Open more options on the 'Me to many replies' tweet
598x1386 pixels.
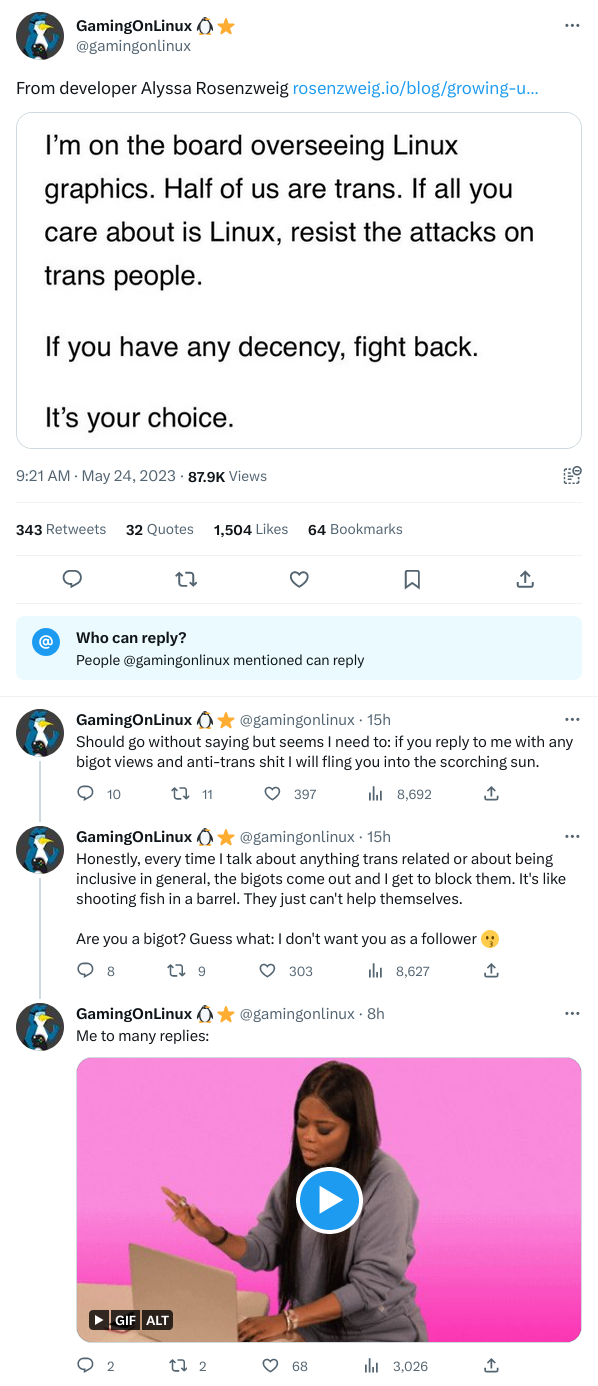pyautogui.click(x=572, y=1013)
